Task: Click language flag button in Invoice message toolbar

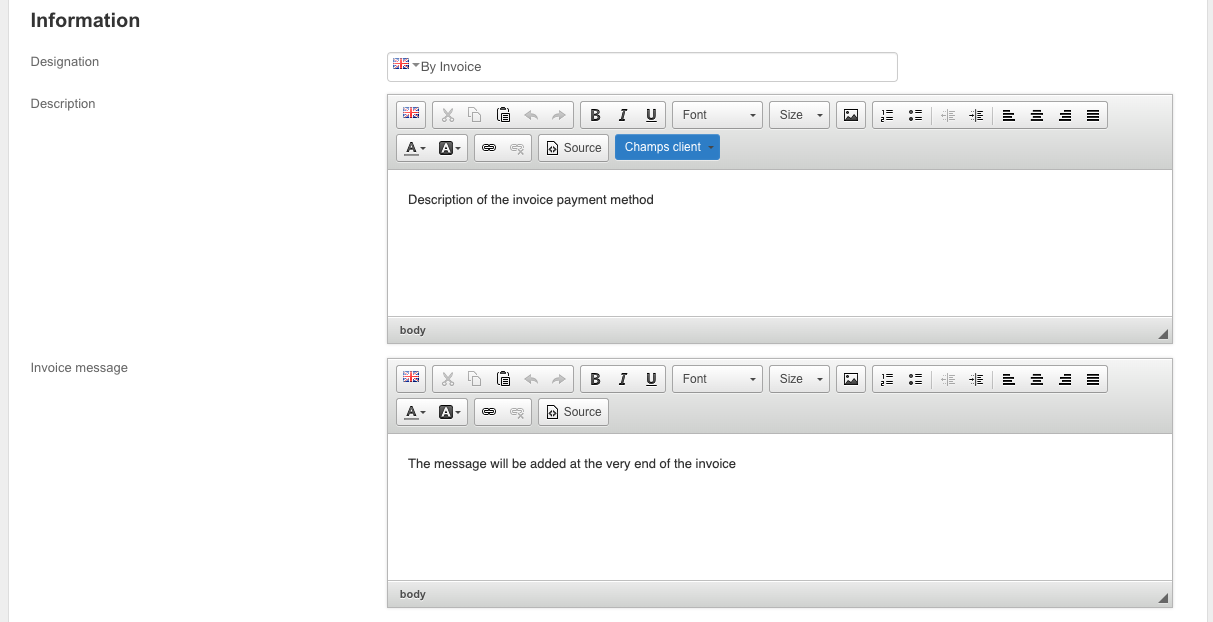Action: click(411, 378)
